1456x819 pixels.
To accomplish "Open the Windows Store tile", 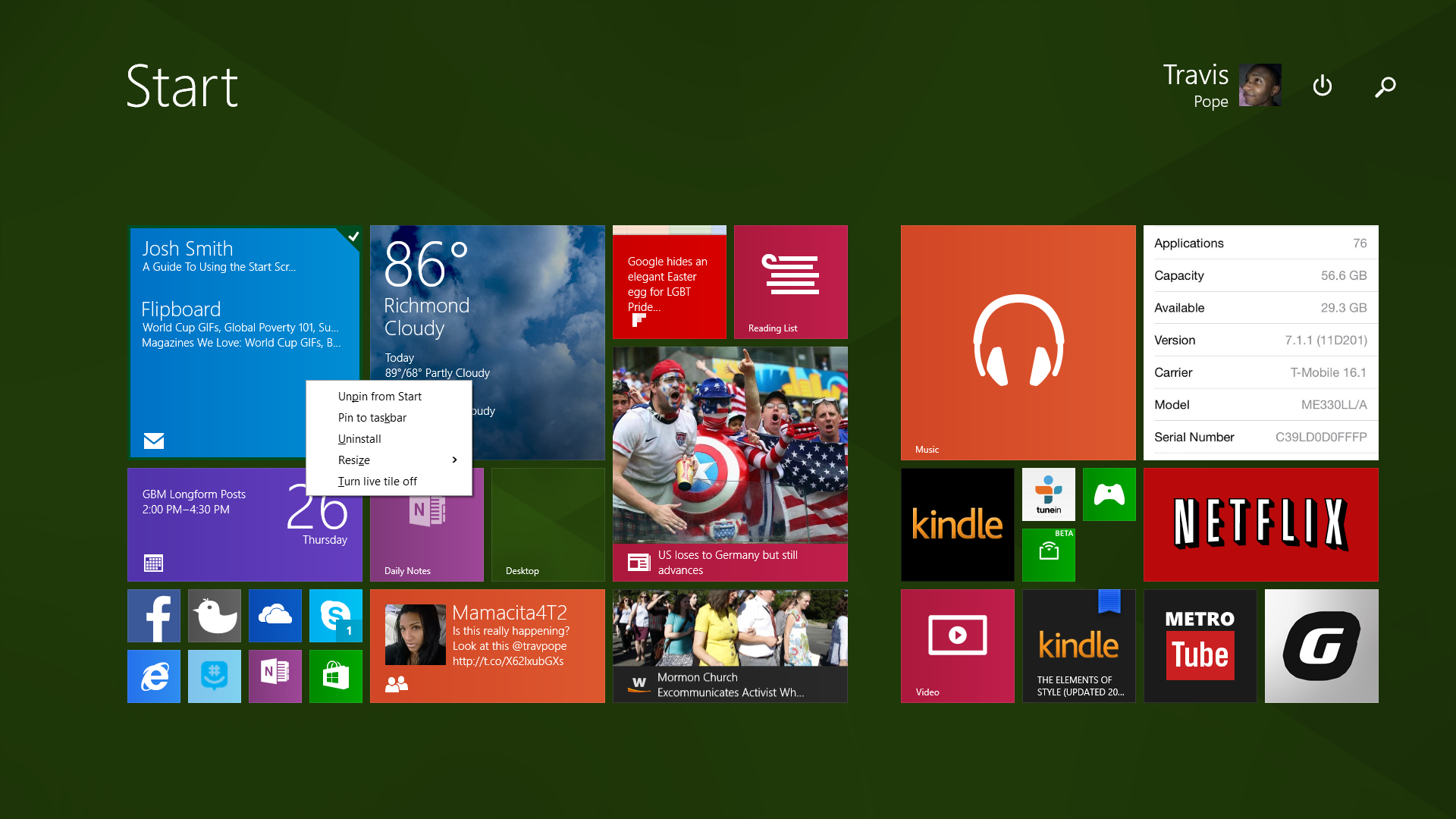I will tap(336, 676).
